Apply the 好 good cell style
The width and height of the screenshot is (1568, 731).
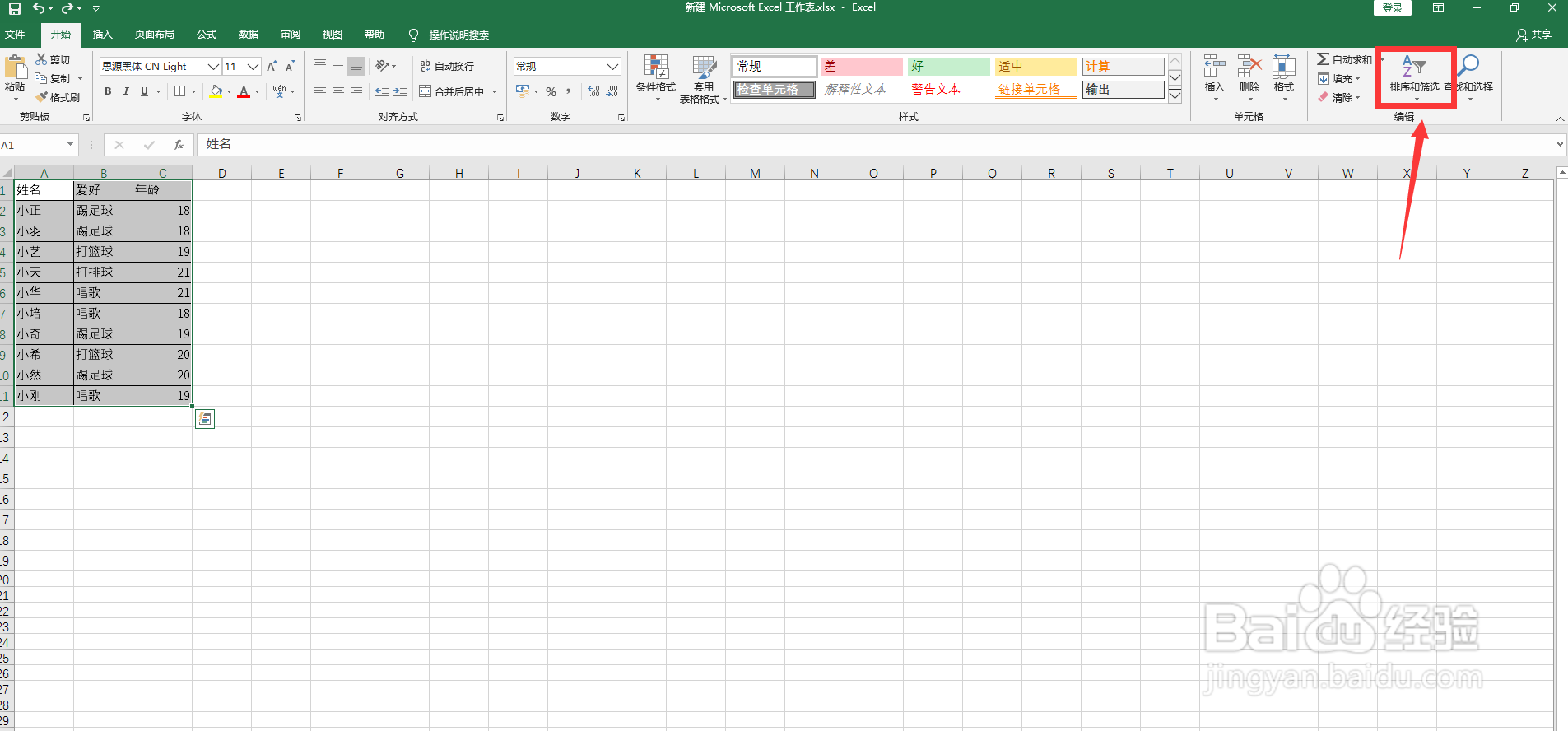948,66
